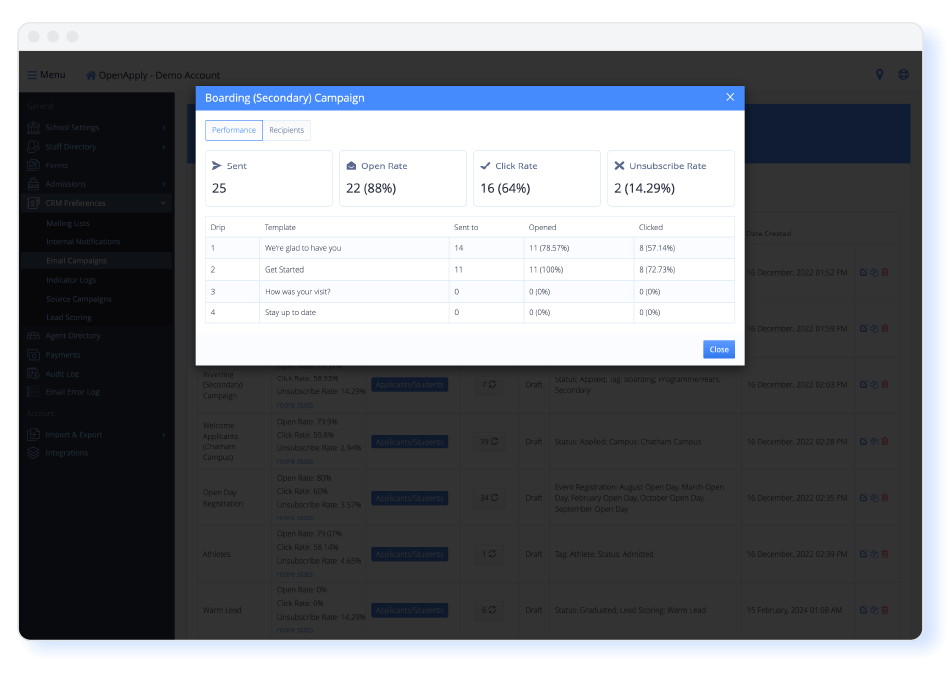This screenshot has width=951, height=680.
Task: Click the delete trash icon for Athletes campaign
Action: pyautogui.click(x=884, y=554)
